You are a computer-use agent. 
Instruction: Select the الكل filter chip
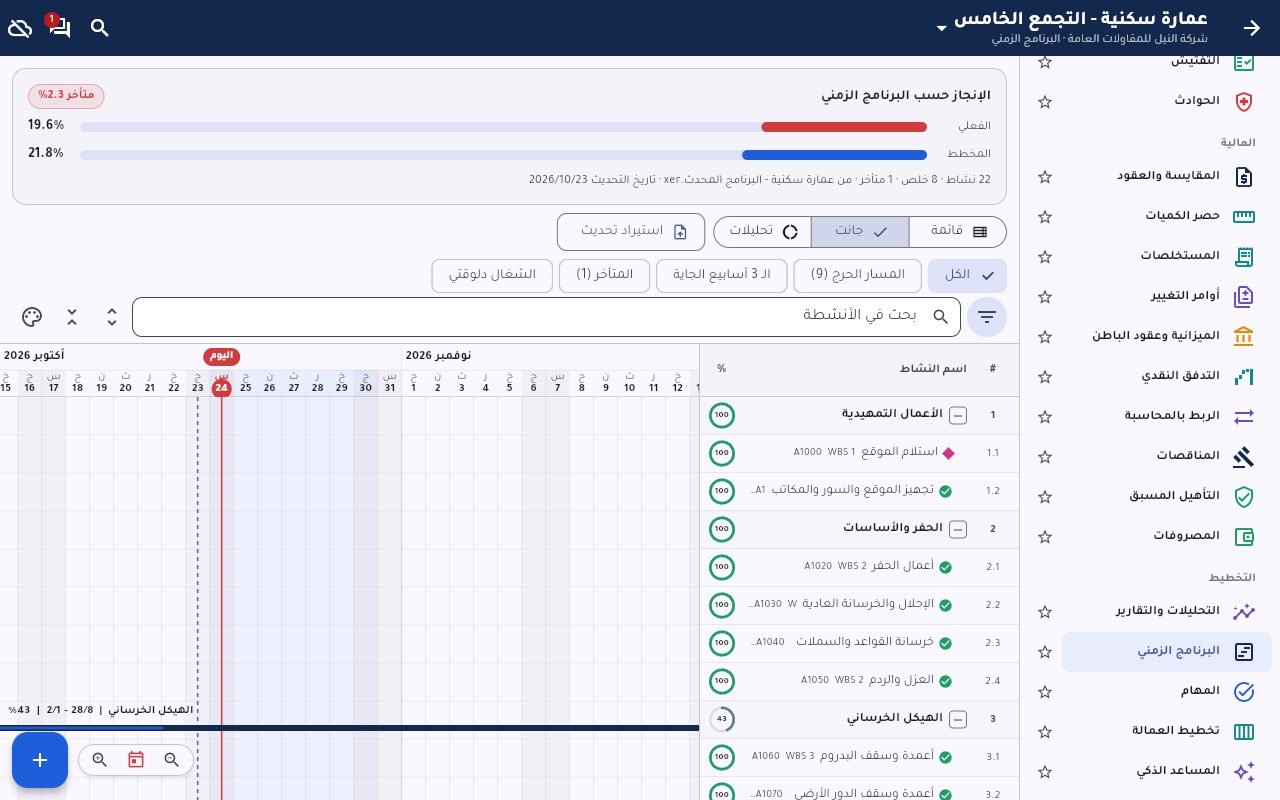pyautogui.click(x=967, y=275)
